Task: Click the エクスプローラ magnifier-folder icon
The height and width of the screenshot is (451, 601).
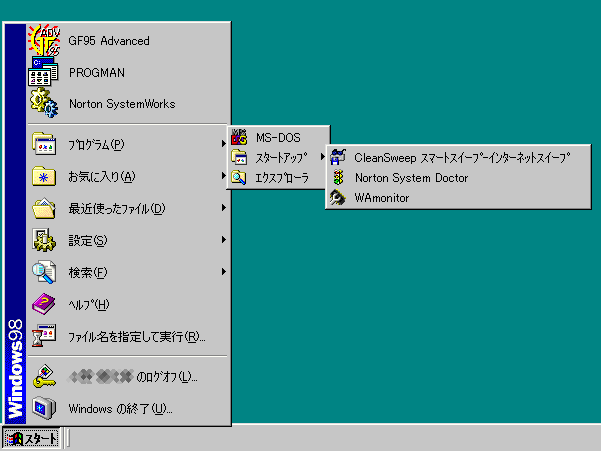Action: click(239, 177)
